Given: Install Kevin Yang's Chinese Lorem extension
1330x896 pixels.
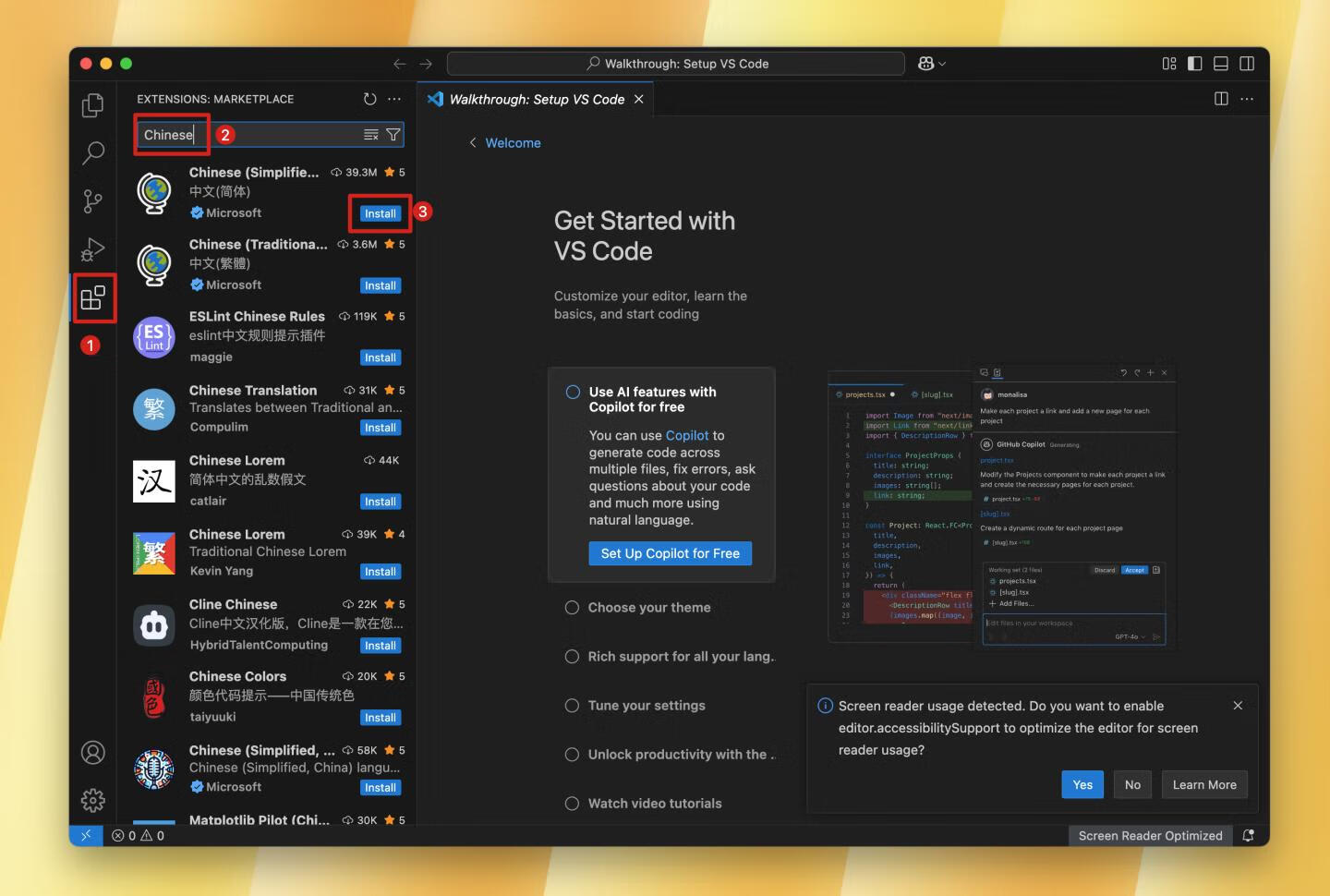Looking at the screenshot, I should point(380,572).
